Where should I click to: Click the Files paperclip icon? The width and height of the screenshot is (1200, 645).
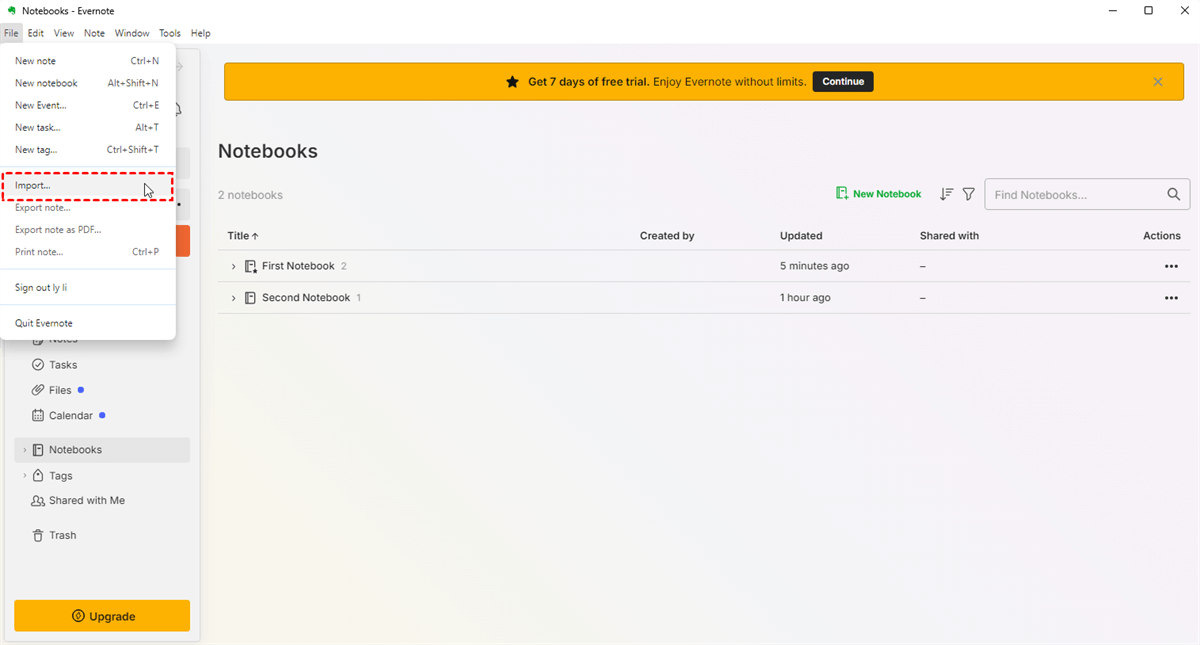(38, 390)
